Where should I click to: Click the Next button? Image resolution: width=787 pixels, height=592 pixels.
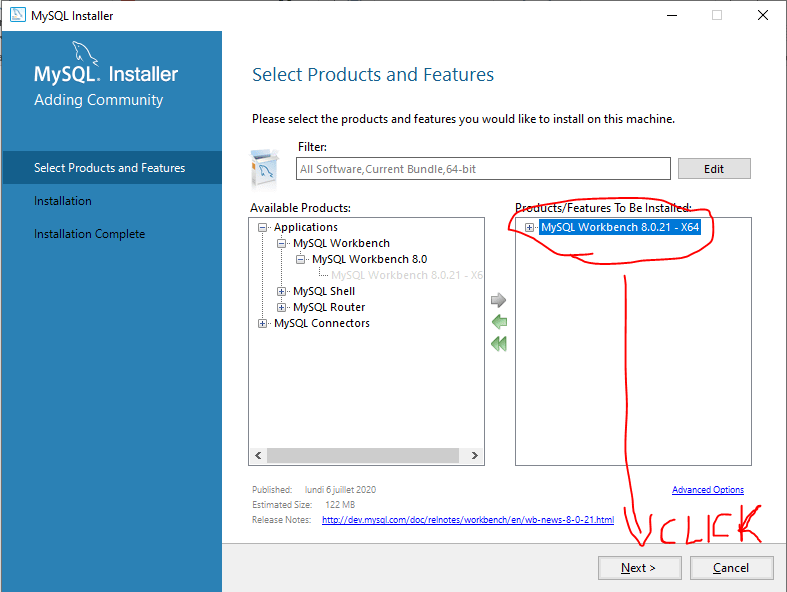pyautogui.click(x=639, y=568)
